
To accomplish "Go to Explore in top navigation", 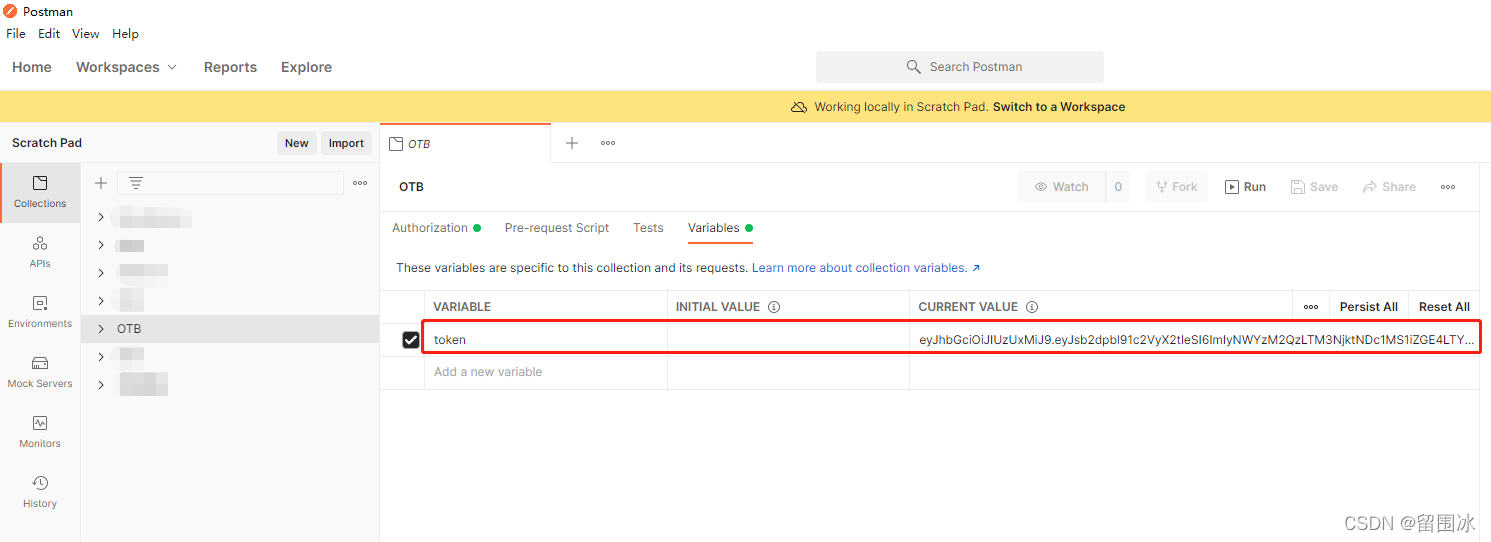I will (x=306, y=67).
